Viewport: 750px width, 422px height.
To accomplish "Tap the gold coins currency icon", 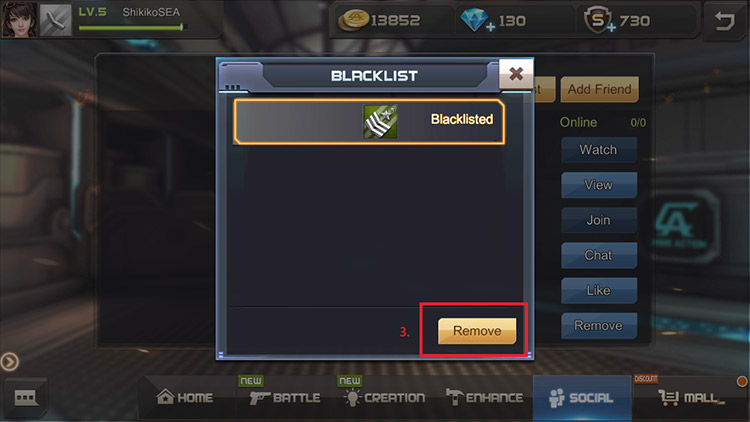I will 353,20.
